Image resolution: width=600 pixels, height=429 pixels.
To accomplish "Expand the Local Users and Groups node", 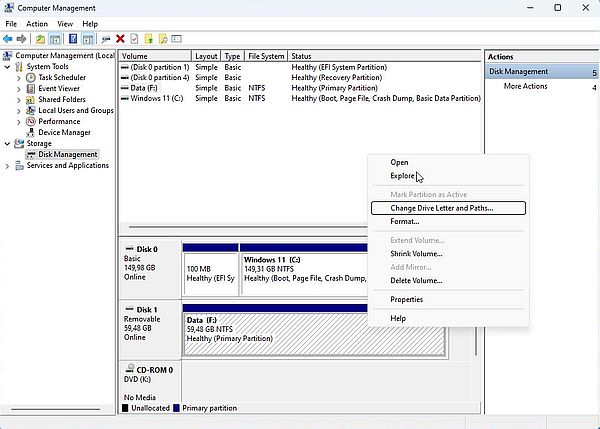I will click(20, 110).
